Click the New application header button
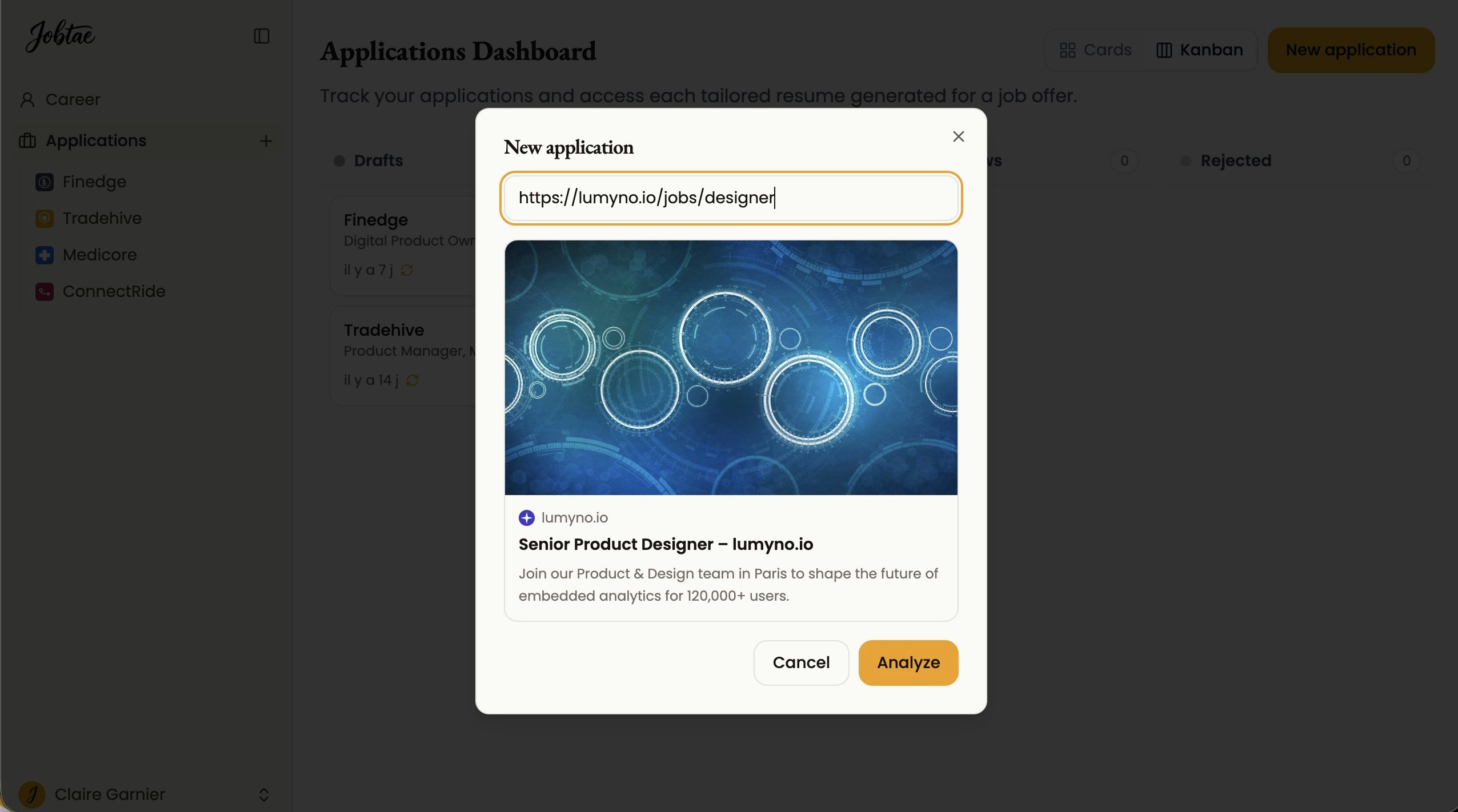Image resolution: width=1458 pixels, height=812 pixels. pyautogui.click(x=1351, y=50)
